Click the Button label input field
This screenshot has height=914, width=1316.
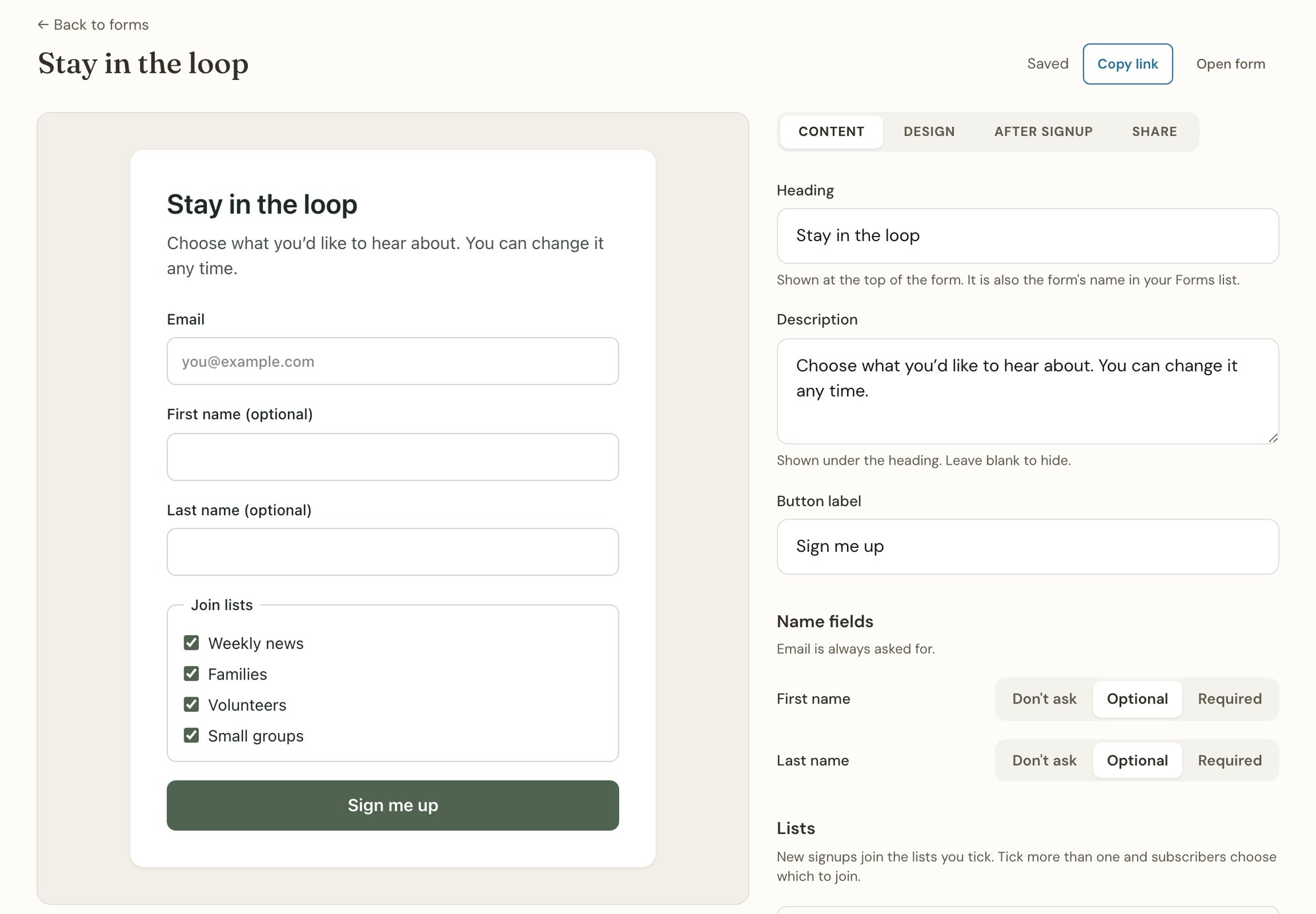click(1027, 547)
